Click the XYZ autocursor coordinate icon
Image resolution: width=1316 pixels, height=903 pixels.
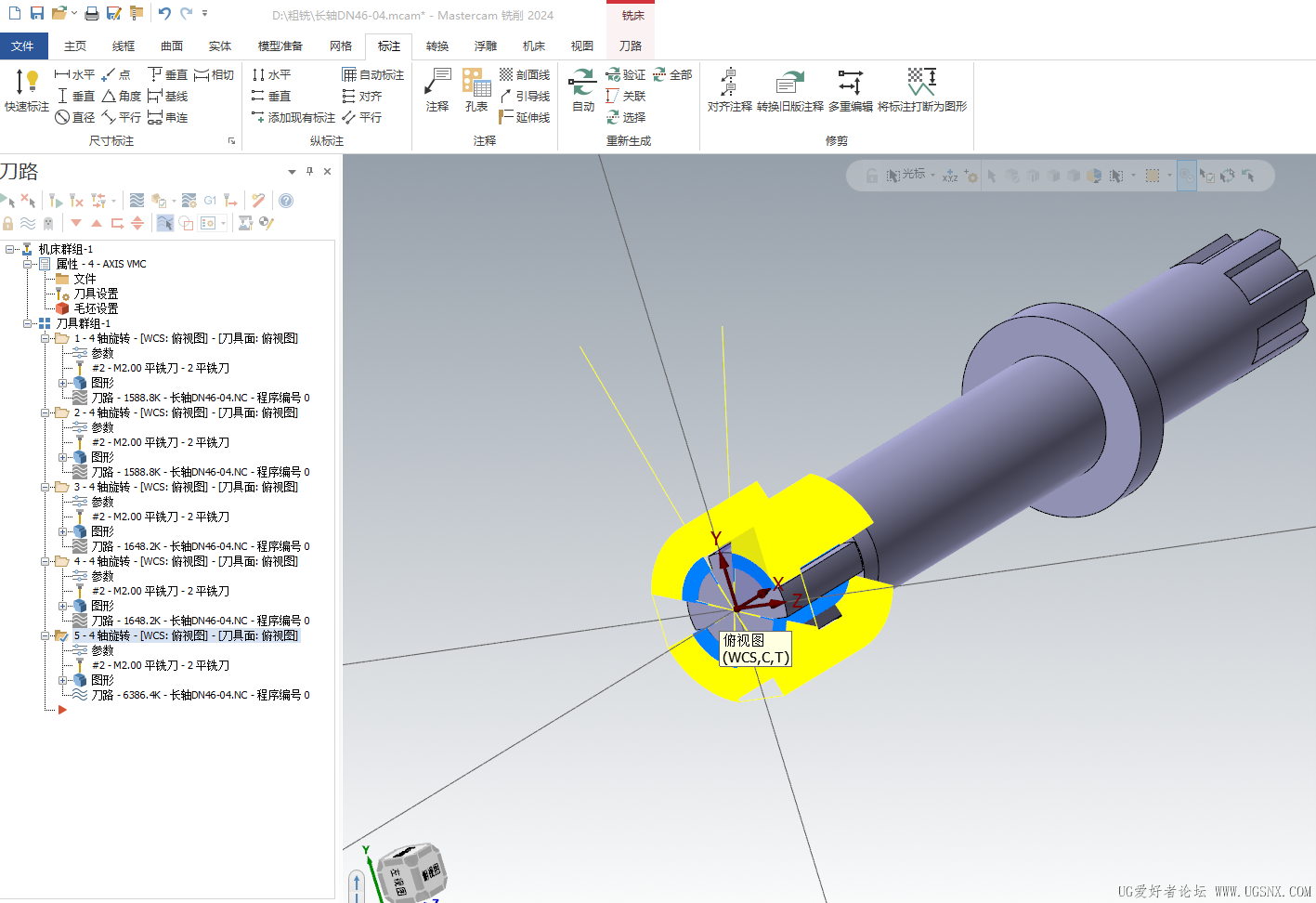[x=950, y=176]
